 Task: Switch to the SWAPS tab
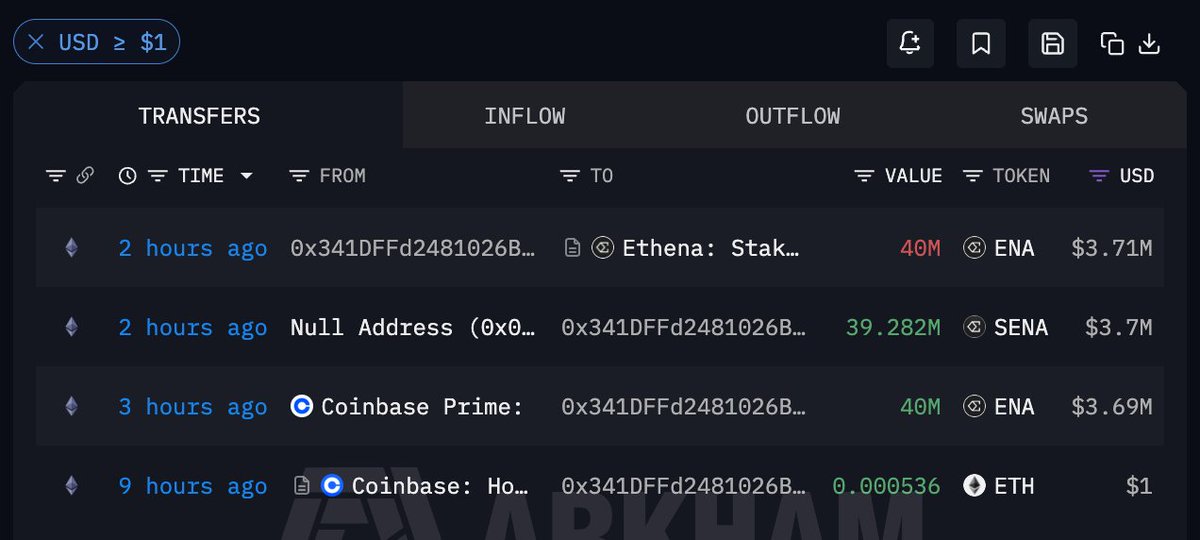point(1054,116)
